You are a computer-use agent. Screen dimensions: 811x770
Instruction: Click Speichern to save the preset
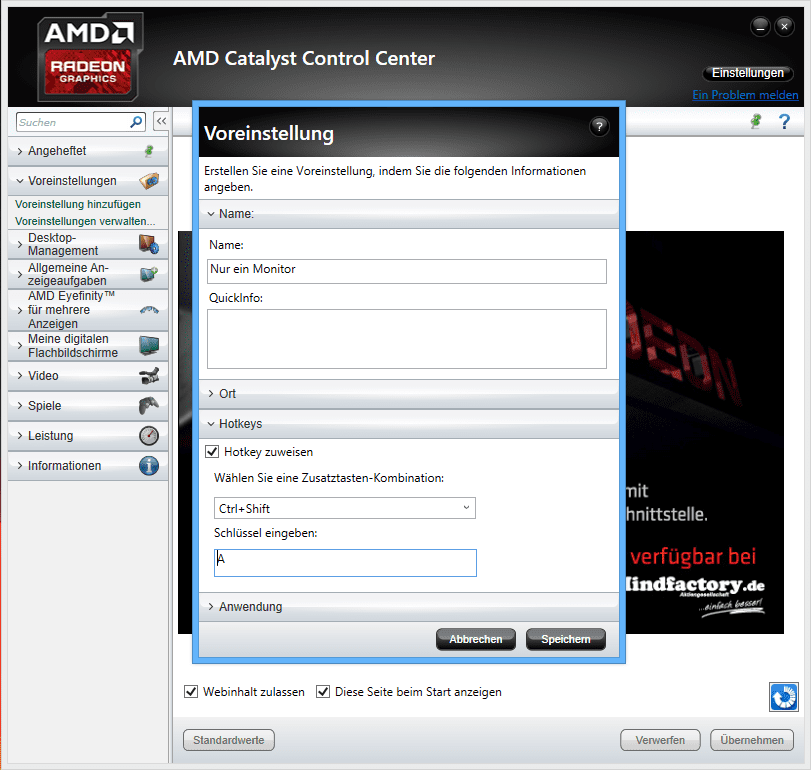coord(566,640)
